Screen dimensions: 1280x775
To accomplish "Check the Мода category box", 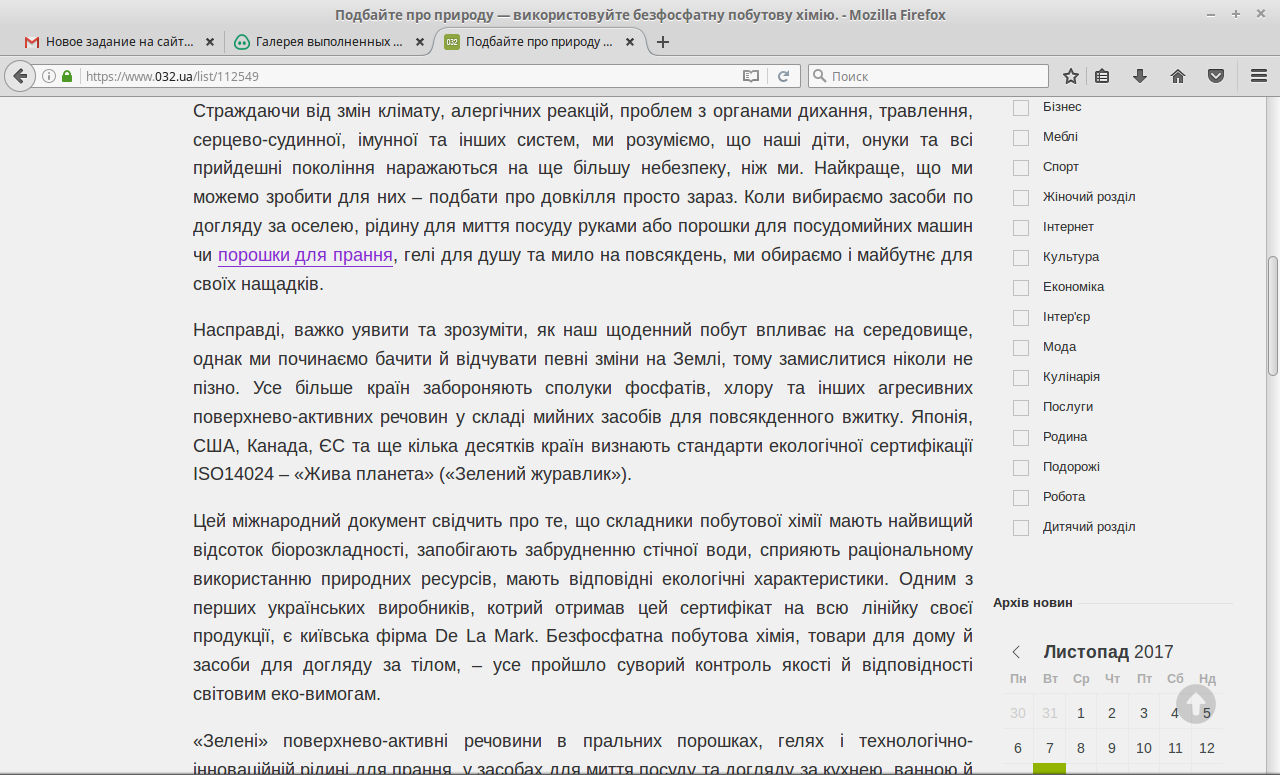I will click(x=1021, y=347).
